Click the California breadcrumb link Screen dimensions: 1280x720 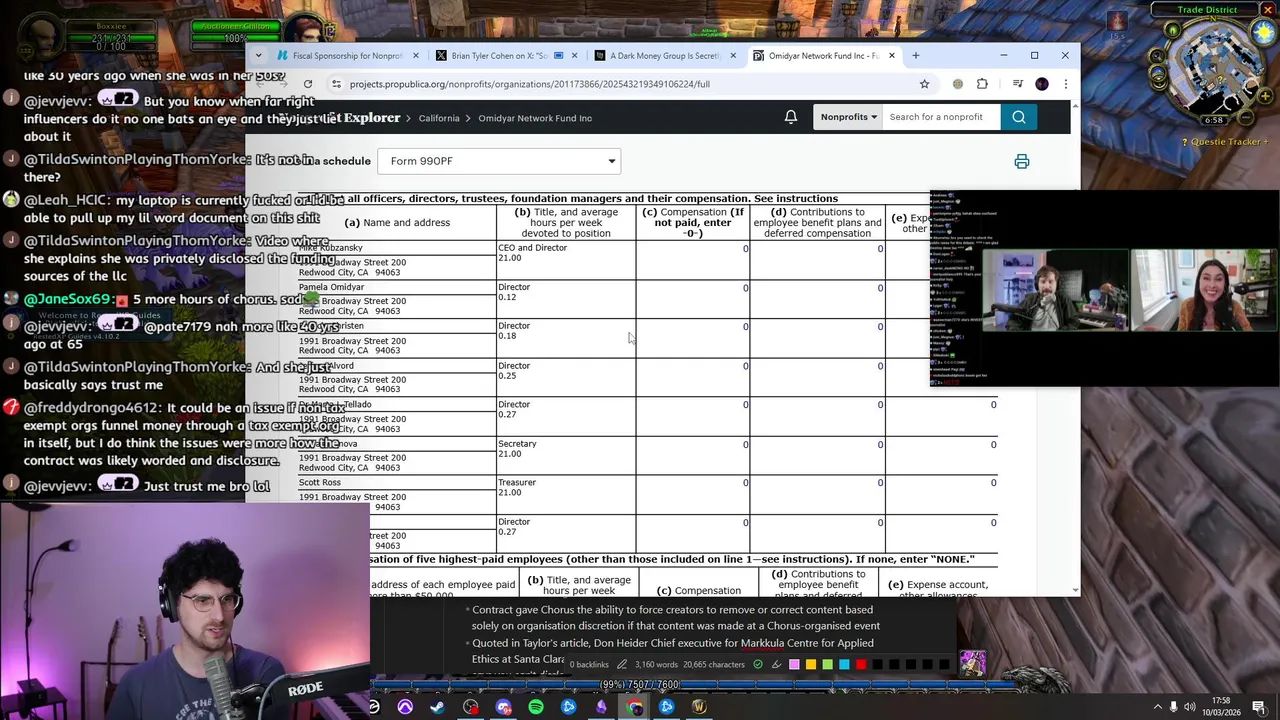pos(439,118)
